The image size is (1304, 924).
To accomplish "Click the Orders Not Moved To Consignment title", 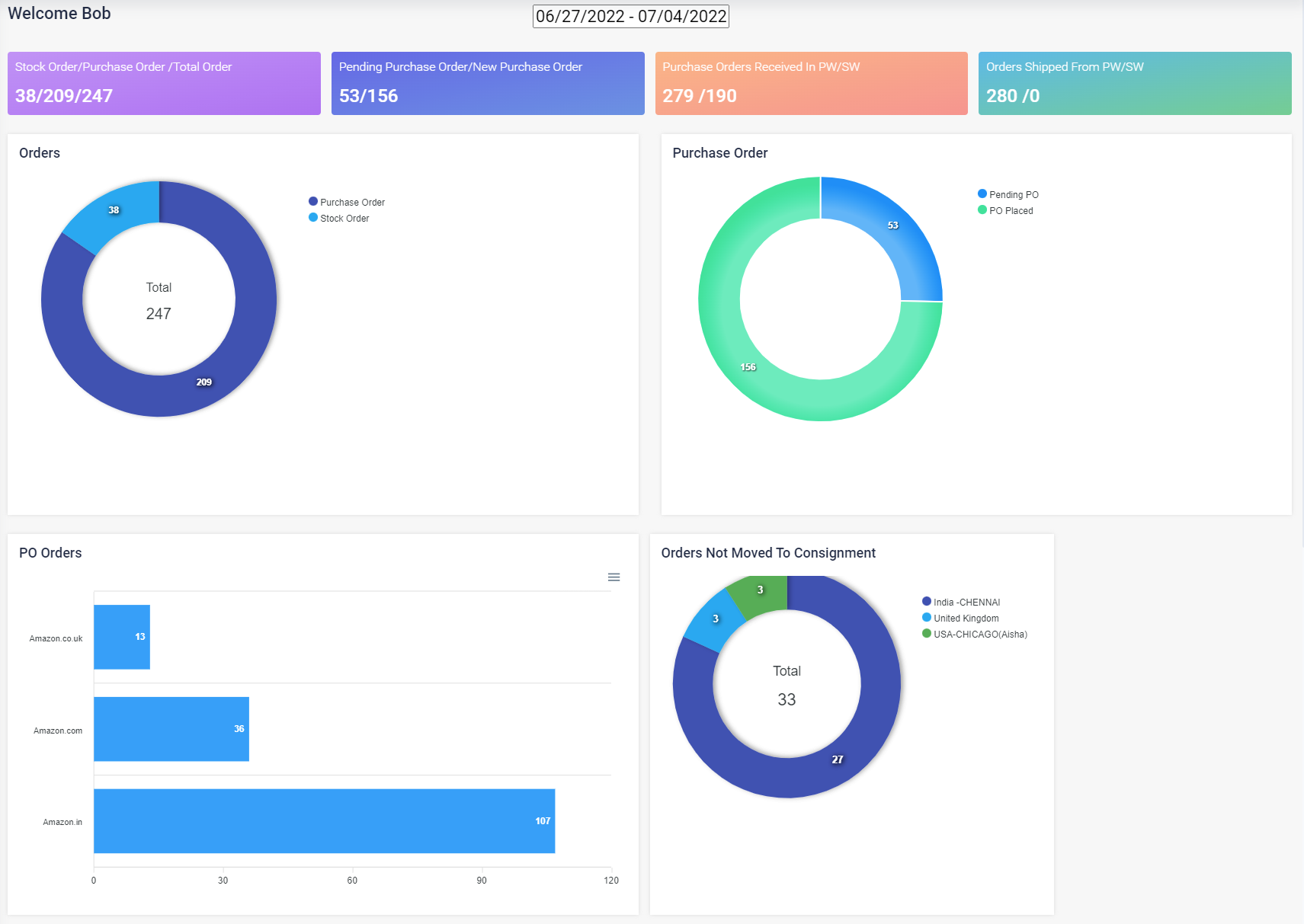I will 768,553.
